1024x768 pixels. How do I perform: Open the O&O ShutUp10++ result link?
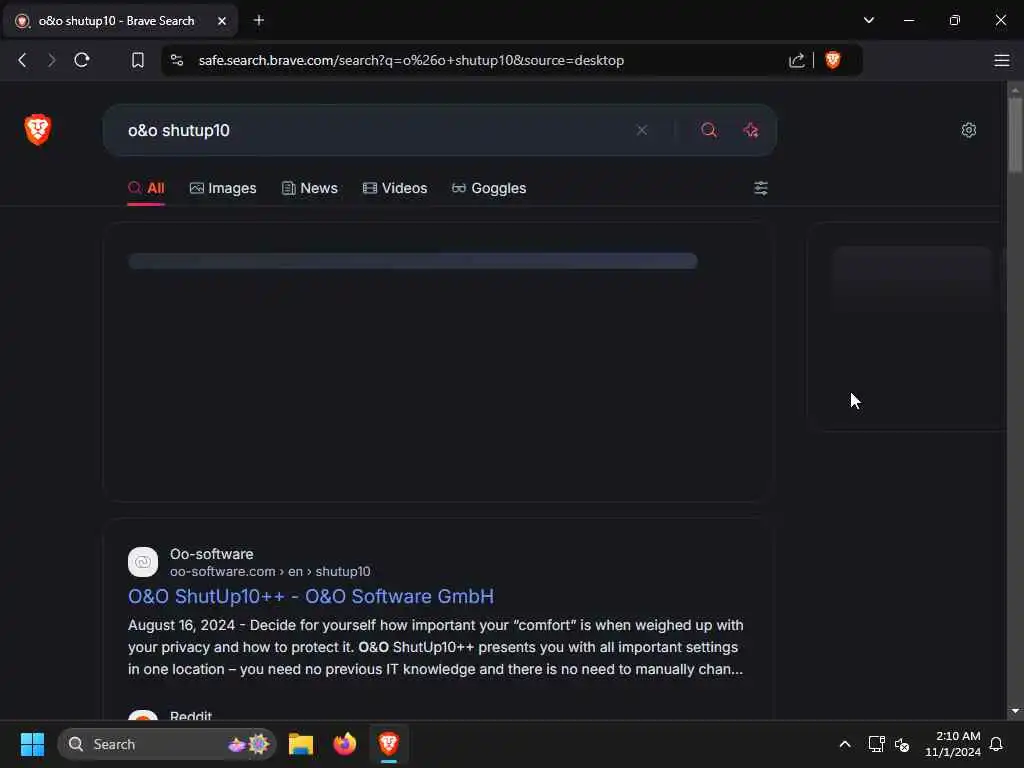click(x=311, y=596)
